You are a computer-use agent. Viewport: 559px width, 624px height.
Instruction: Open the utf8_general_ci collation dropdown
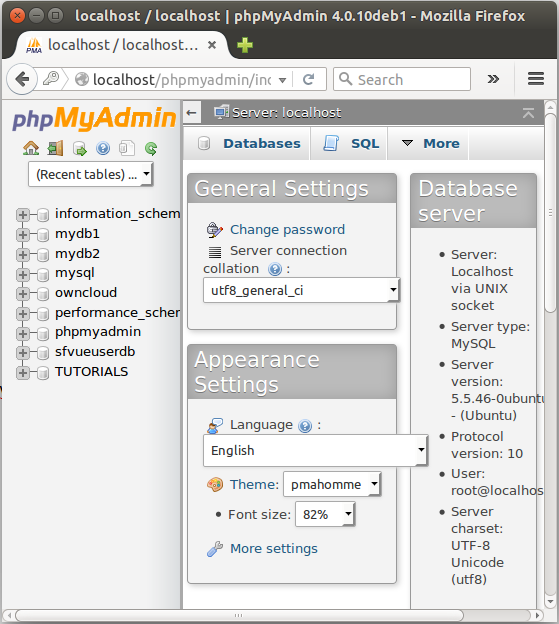[301, 290]
